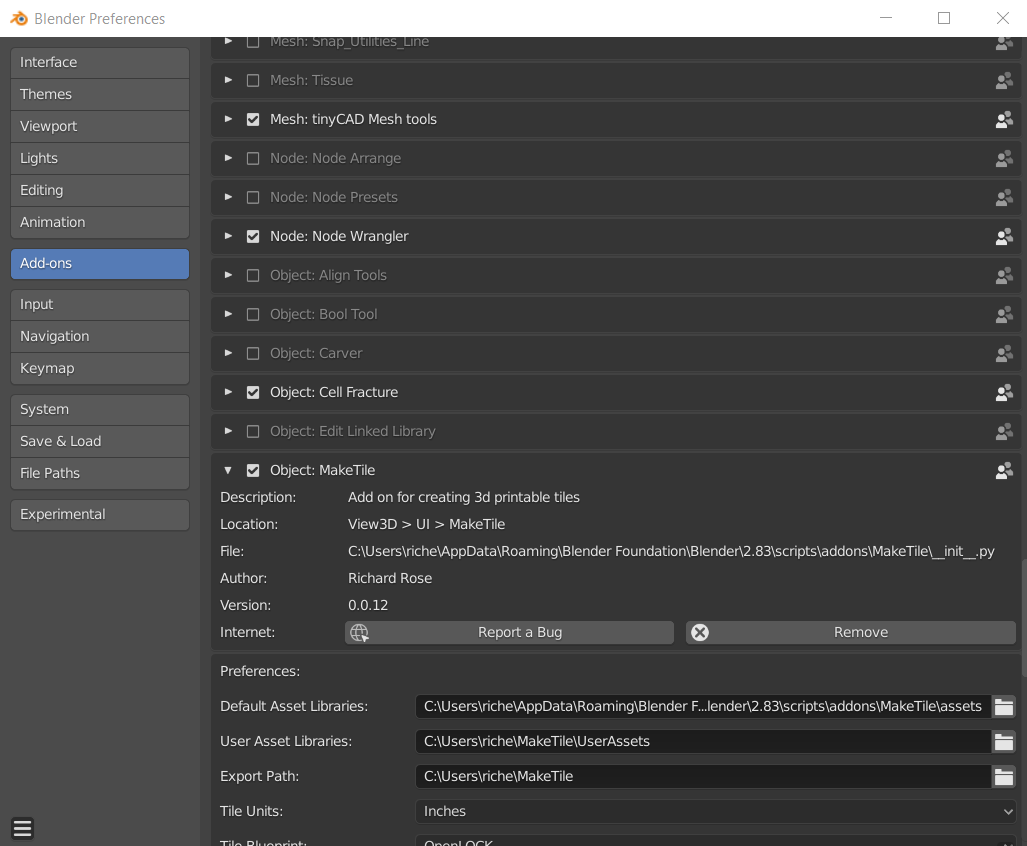Click community icon on Node Wrangler row

(1004, 236)
